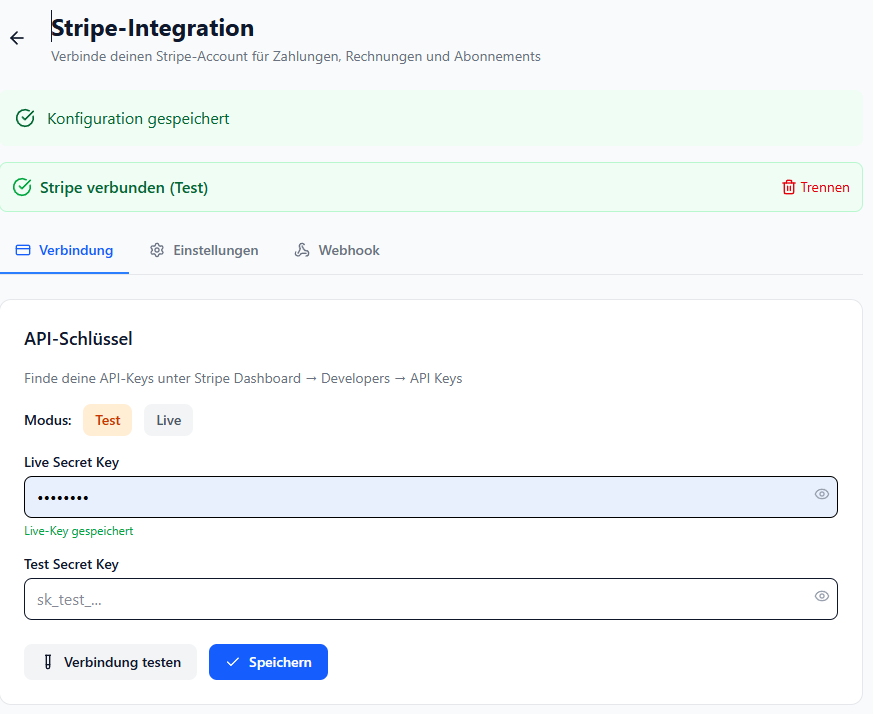
Task: Disconnect Stripe via Trennen
Action: pyautogui.click(x=816, y=187)
